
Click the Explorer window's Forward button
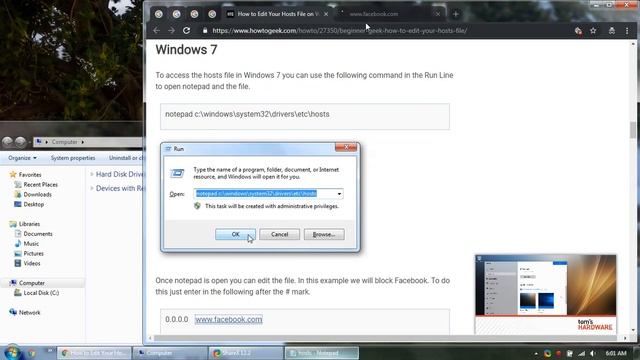click(x=20, y=142)
